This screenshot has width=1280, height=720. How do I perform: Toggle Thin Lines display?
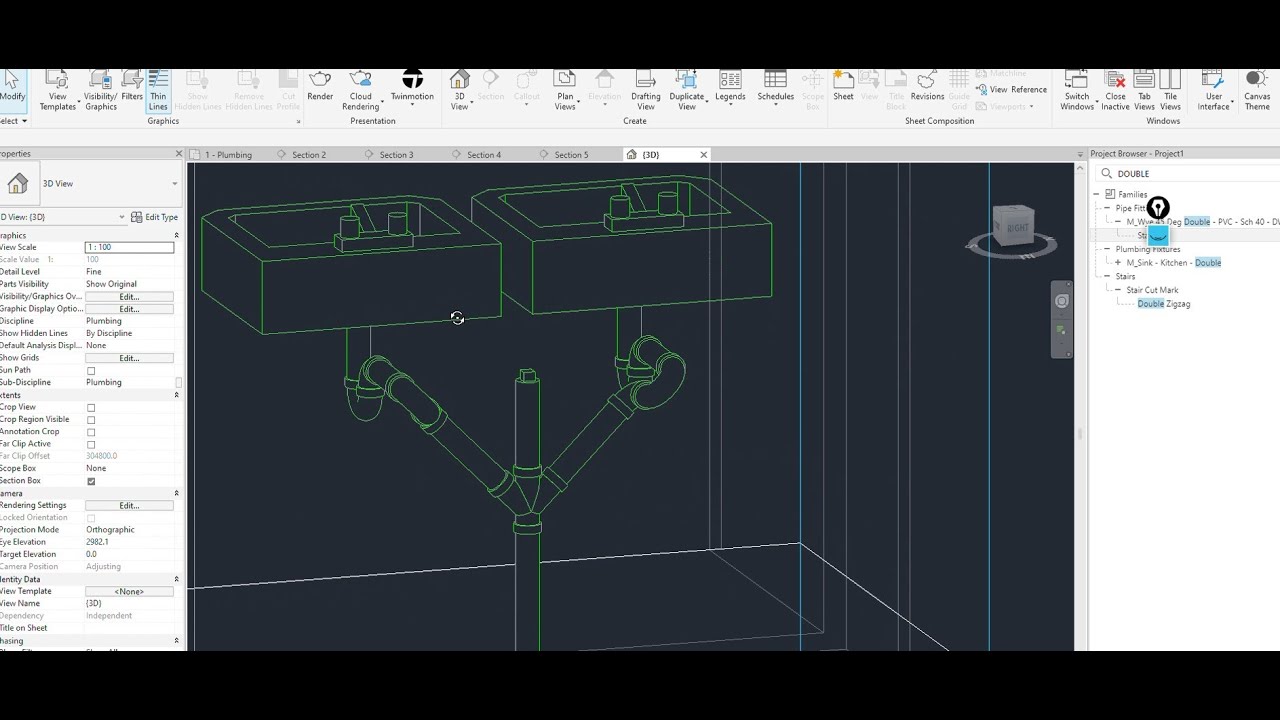point(158,89)
